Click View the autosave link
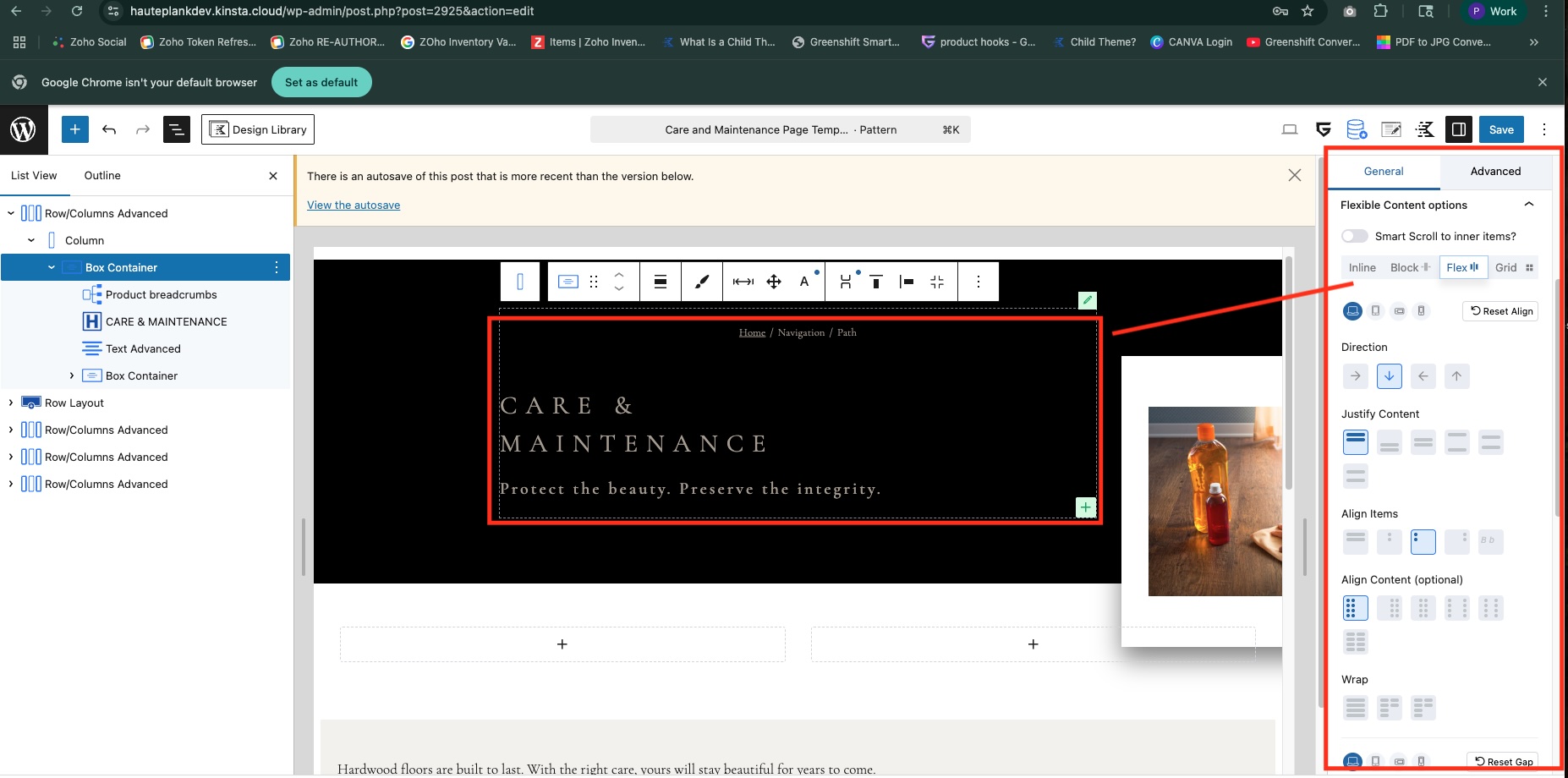This screenshot has height=778, width=1568. [354, 205]
